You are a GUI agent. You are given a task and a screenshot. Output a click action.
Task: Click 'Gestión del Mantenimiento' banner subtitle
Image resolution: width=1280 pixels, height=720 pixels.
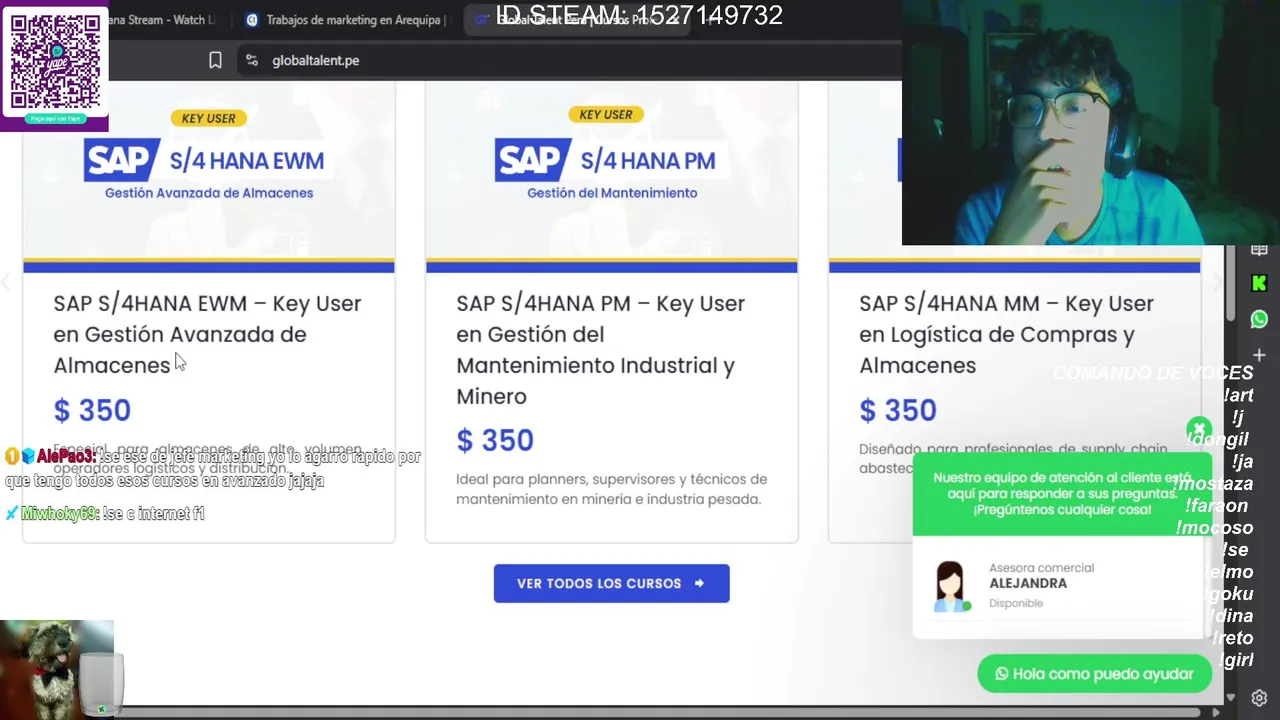[x=612, y=193]
